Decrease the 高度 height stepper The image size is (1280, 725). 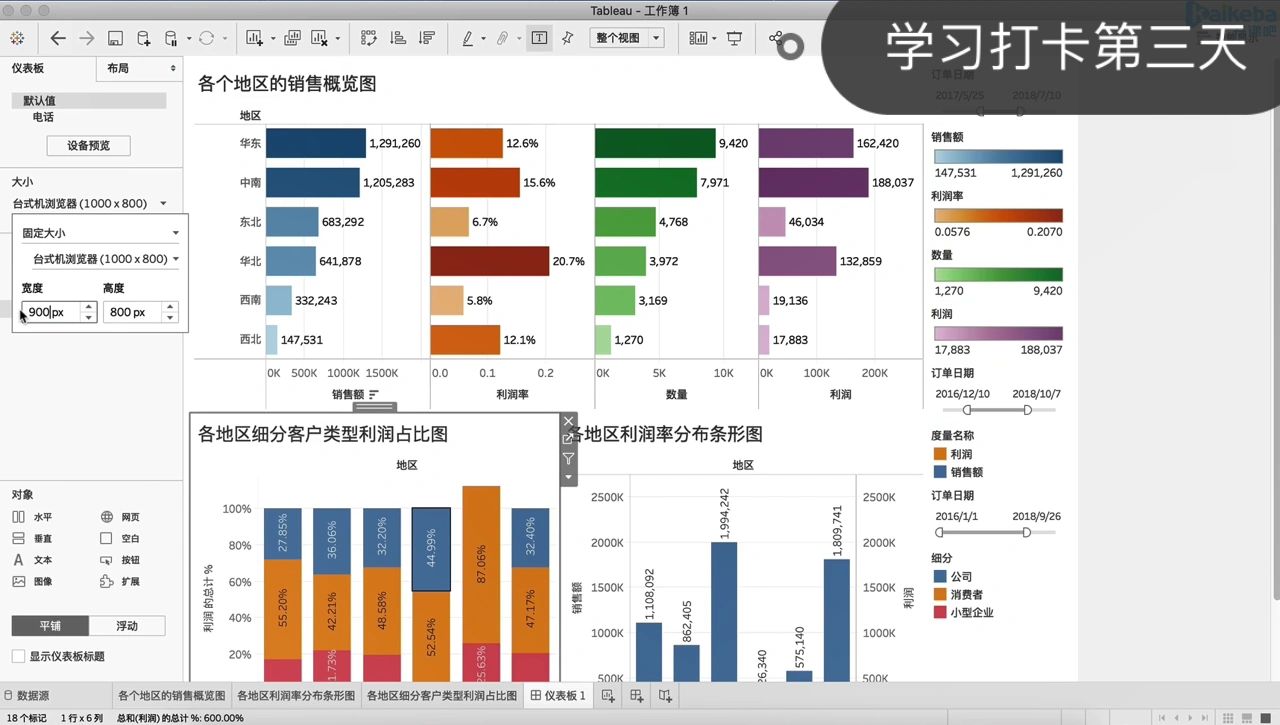(170, 317)
